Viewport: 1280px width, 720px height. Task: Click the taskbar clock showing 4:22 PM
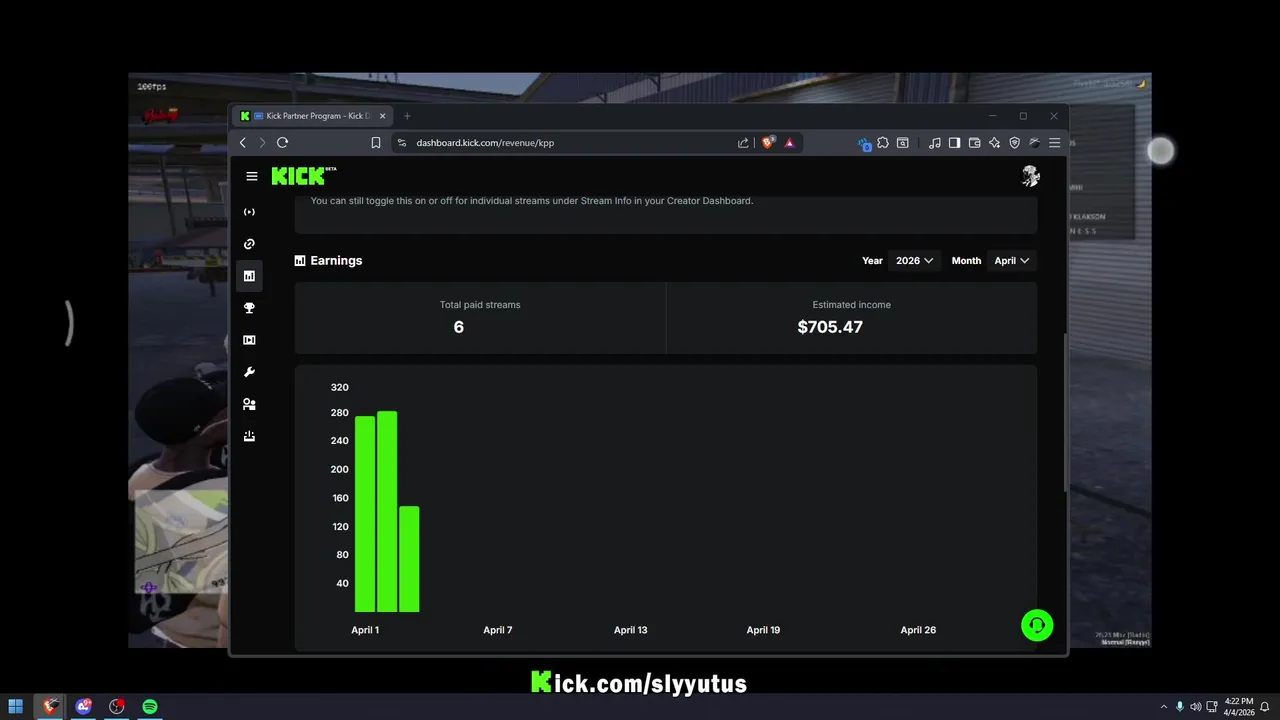1238,706
